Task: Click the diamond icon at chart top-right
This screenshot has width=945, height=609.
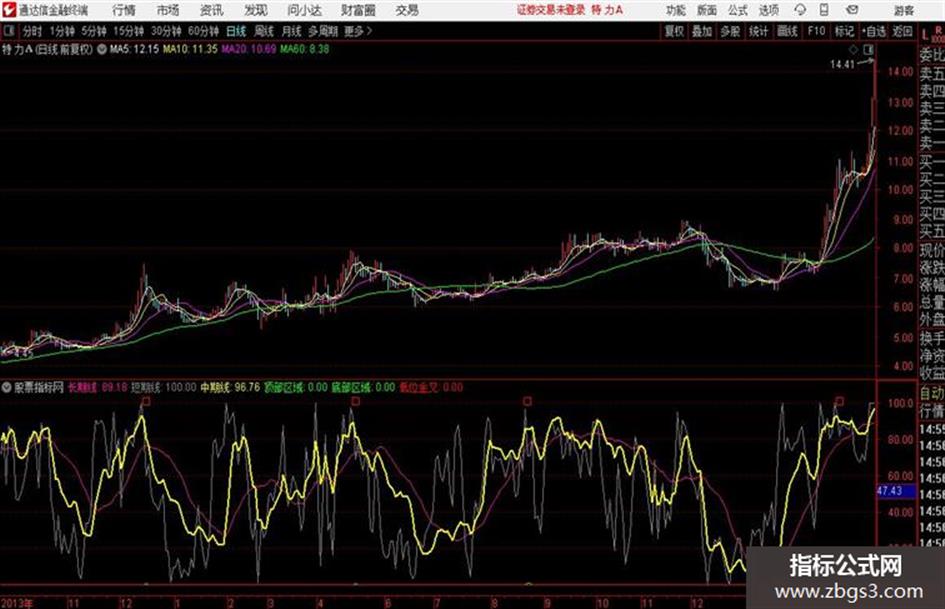Action: pos(853,49)
